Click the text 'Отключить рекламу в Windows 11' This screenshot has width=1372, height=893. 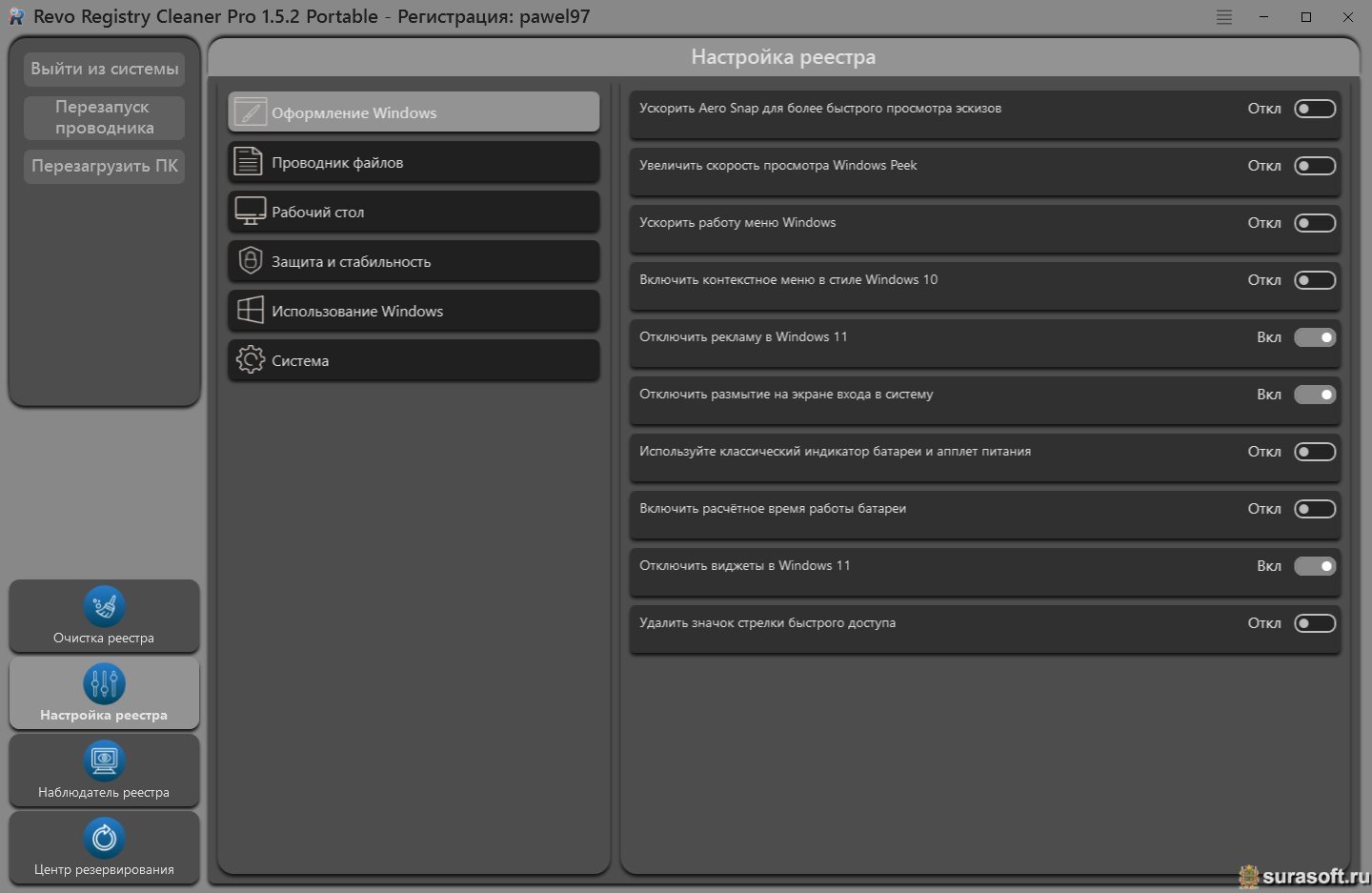(x=743, y=337)
